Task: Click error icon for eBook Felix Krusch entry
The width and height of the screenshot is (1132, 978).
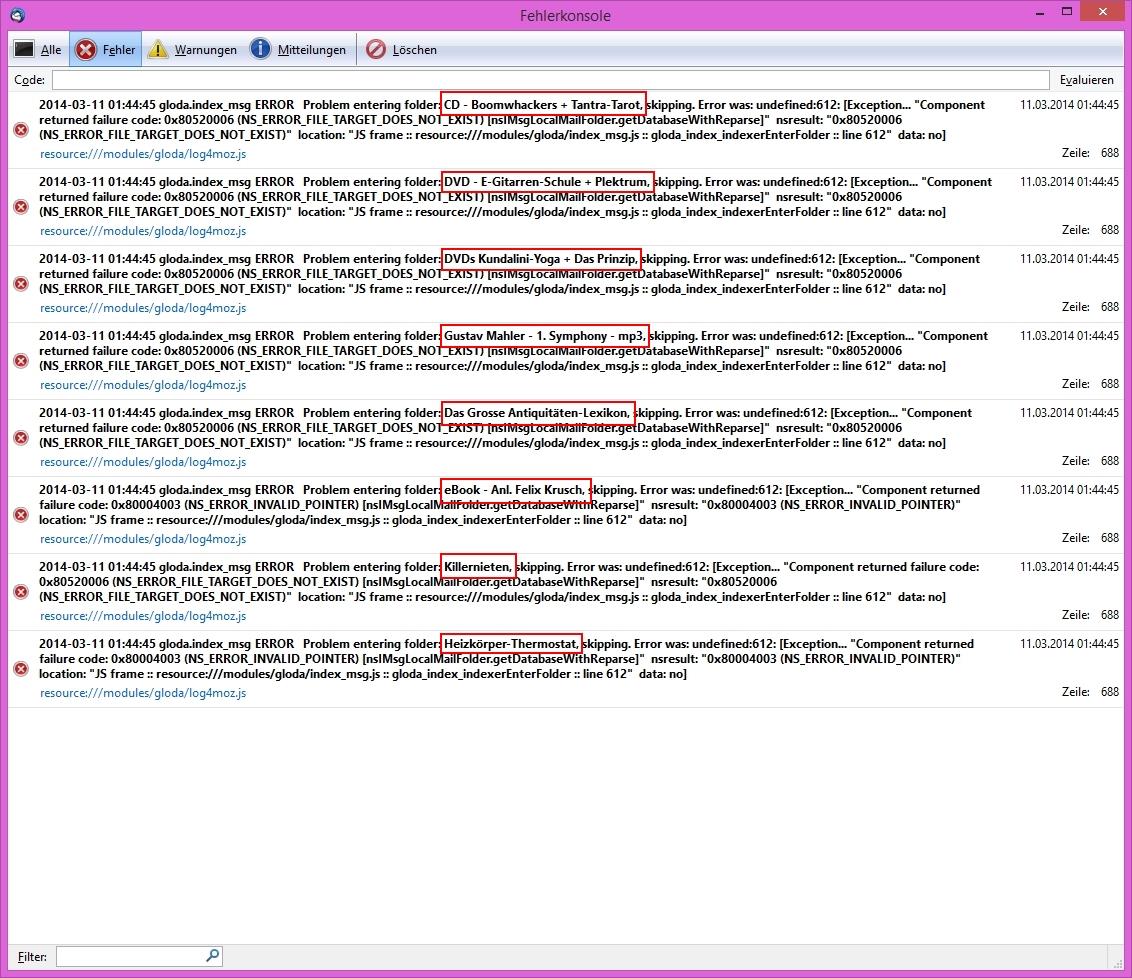Action: pyautogui.click(x=21, y=514)
